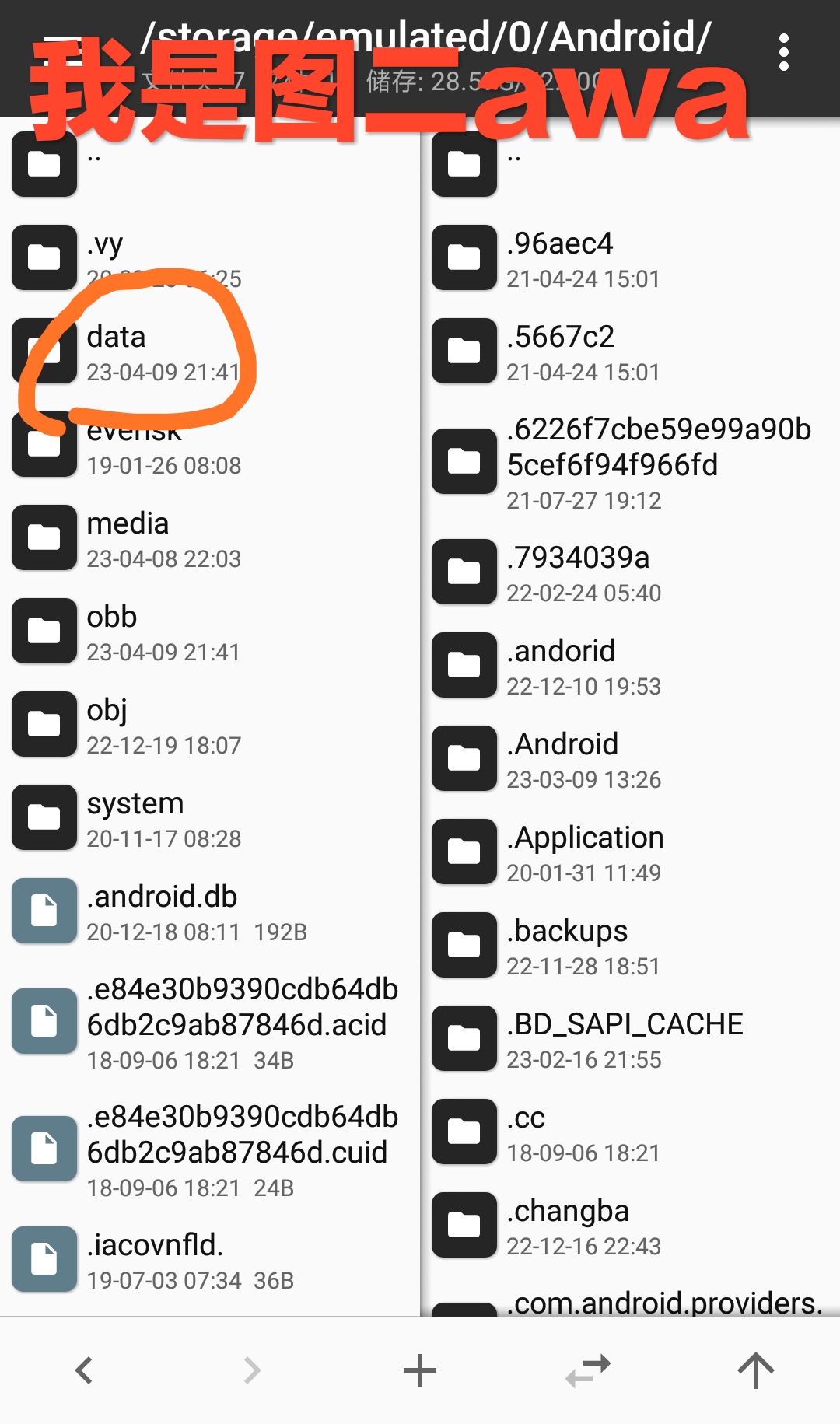Image resolution: width=840 pixels, height=1424 pixels.
Task: Select the .iacovnfld. file
Action: click(156, 1246)
